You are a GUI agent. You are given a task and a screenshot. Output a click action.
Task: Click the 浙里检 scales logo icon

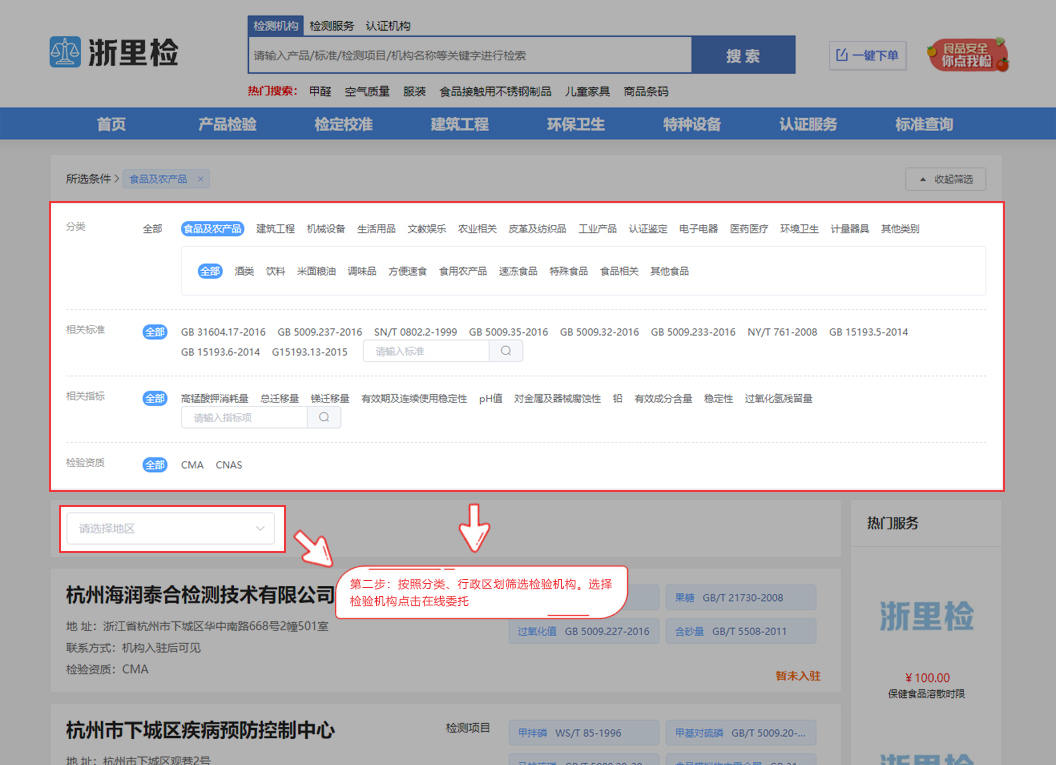click(x=65, y=52)
